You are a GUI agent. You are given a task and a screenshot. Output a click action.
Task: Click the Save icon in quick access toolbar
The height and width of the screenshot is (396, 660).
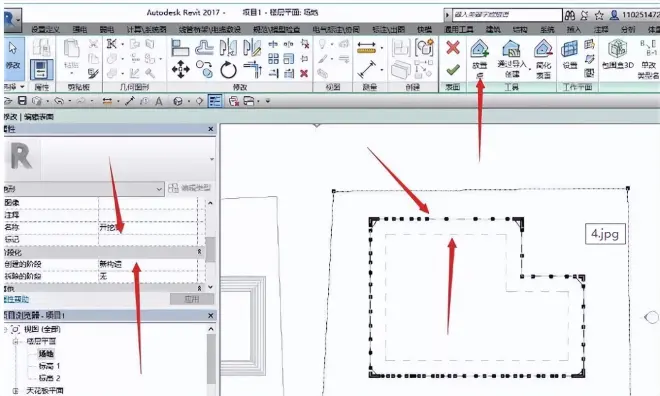coord(22,101)
